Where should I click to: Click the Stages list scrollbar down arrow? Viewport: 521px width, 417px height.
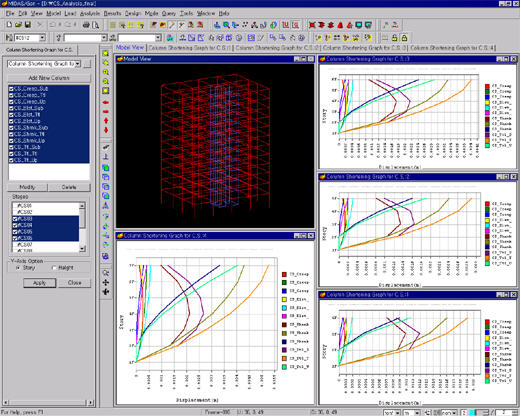(82, 249)
